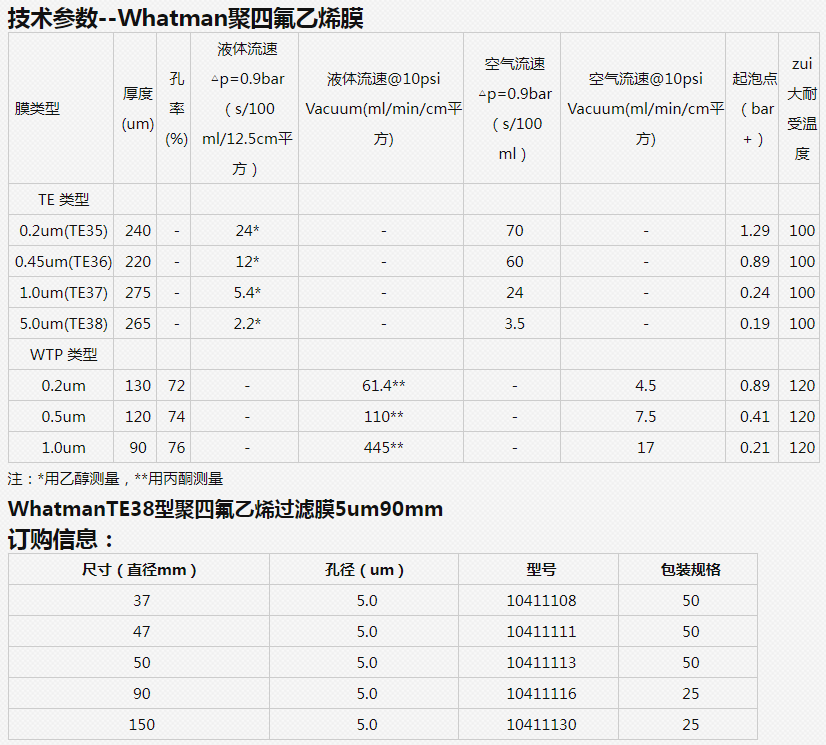
Task: Select the "zui大耐受温度" column header
Action: click(x=802, y=109)
